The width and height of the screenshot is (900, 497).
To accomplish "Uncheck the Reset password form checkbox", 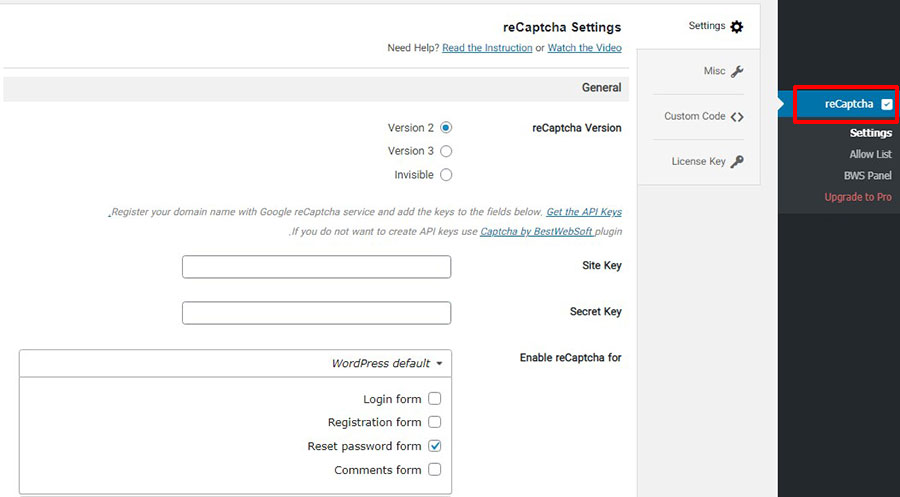I will (x=435, y=446).
